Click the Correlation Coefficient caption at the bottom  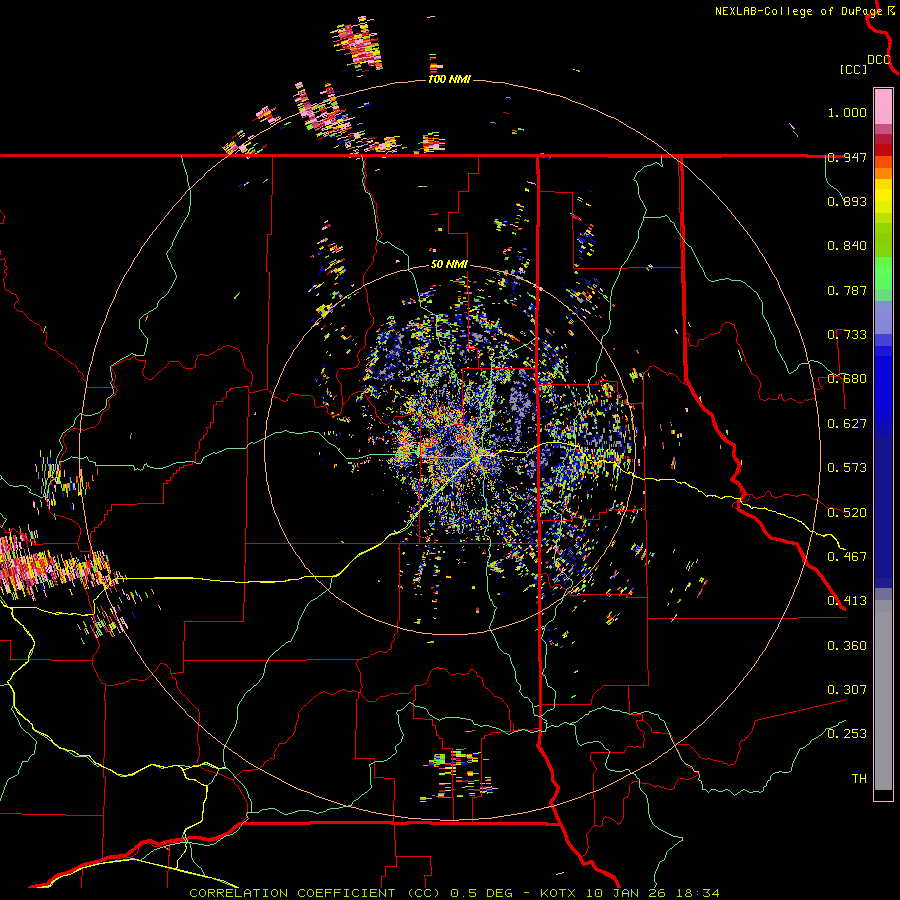click(454, 893)
